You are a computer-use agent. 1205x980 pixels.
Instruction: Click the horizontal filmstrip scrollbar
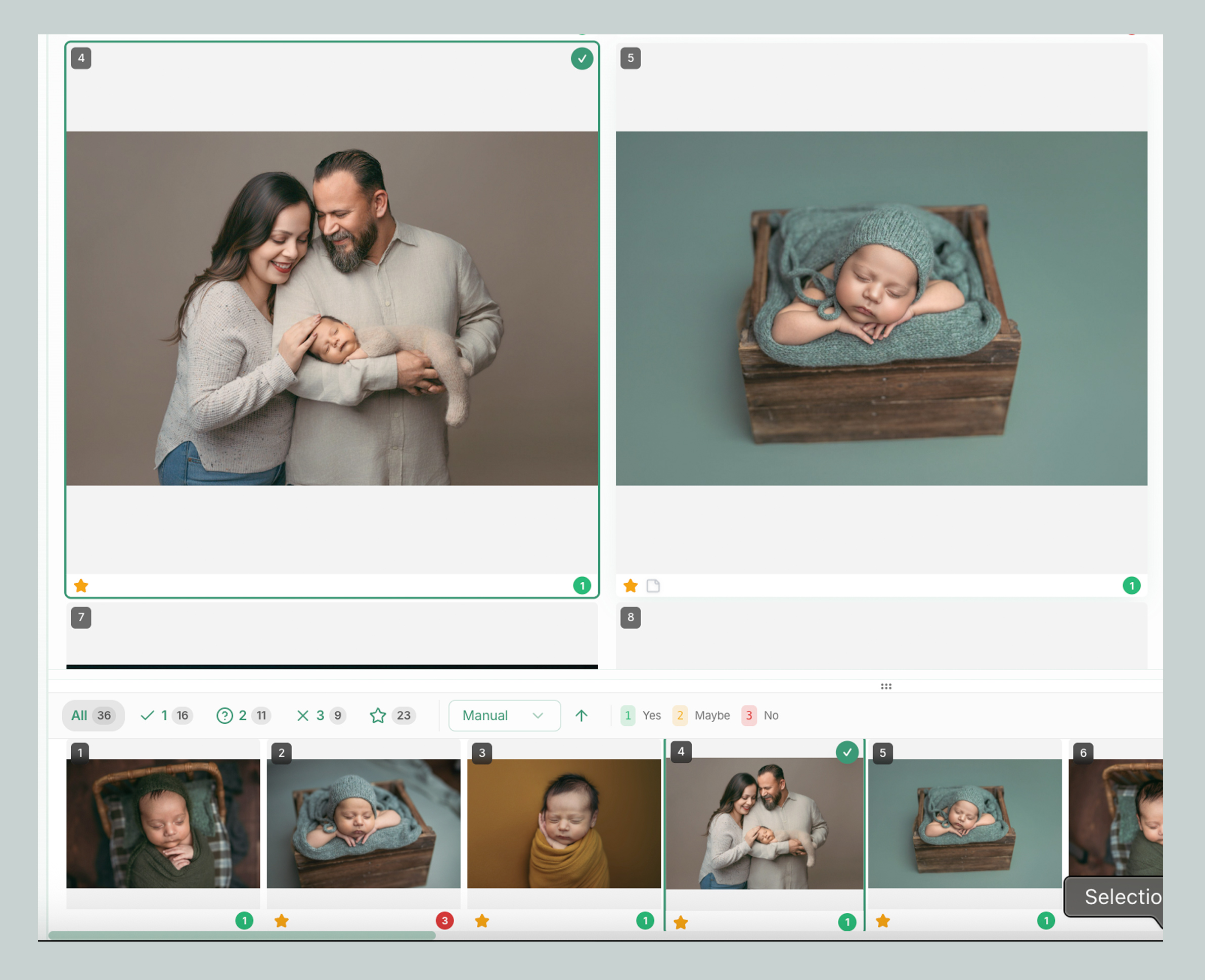[x=242, y=936]
